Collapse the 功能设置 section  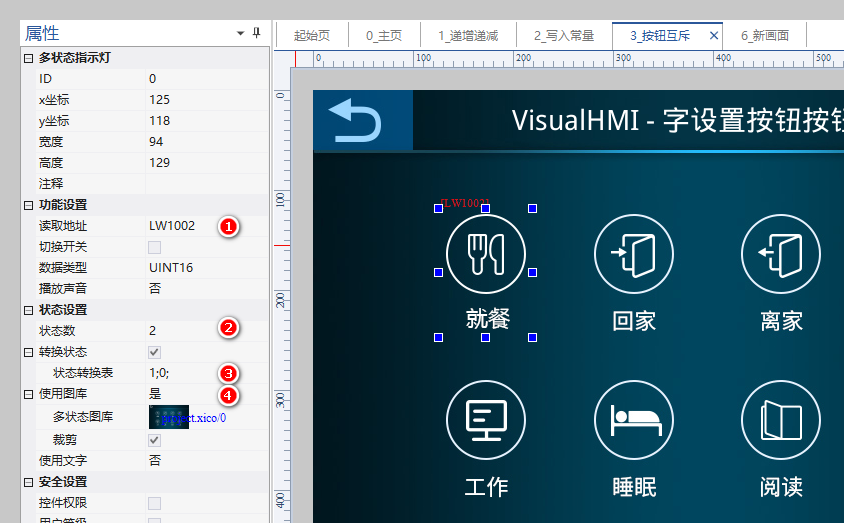pyautogui.click(x=29, y=205)
